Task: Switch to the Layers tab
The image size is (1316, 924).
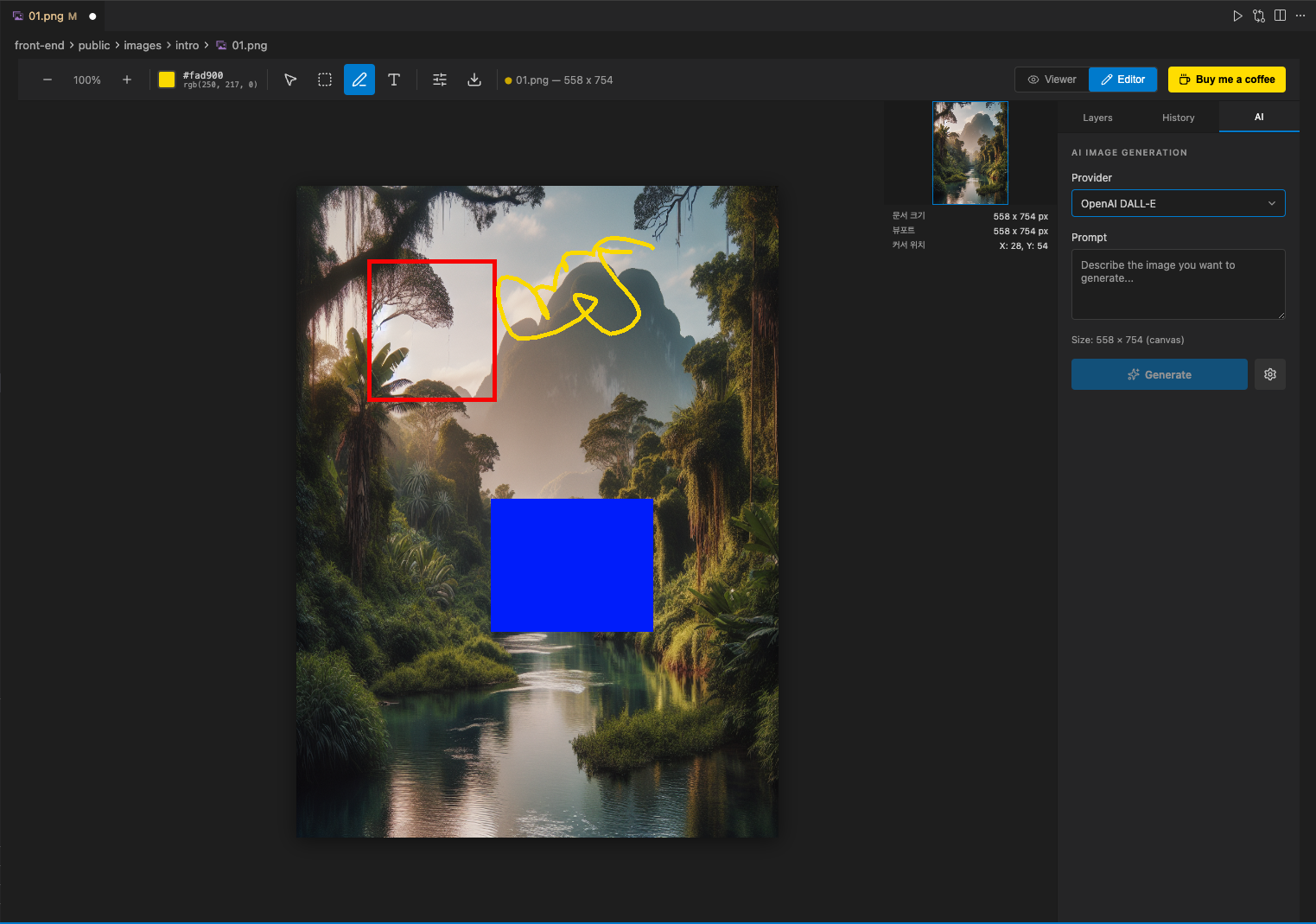Action: tap(1097, 117)
